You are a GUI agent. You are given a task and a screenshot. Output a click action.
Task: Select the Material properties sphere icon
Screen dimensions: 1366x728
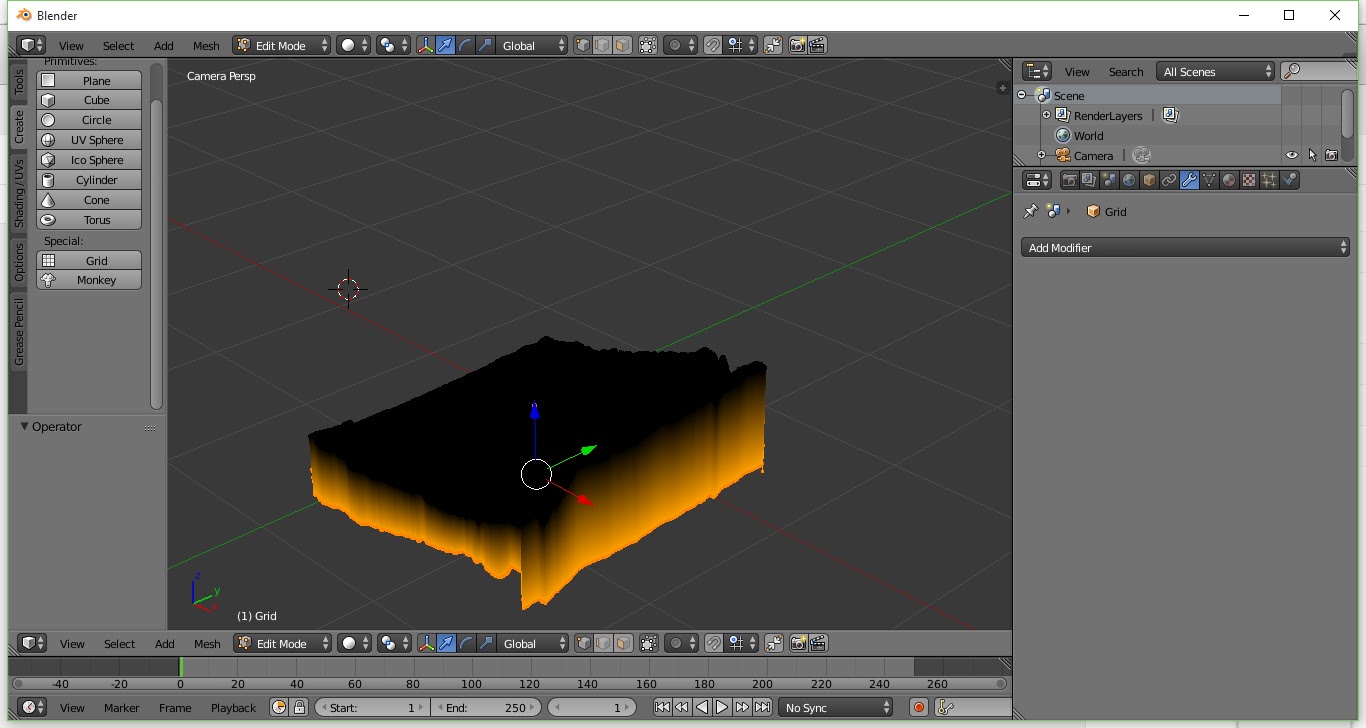point(1228,179)
